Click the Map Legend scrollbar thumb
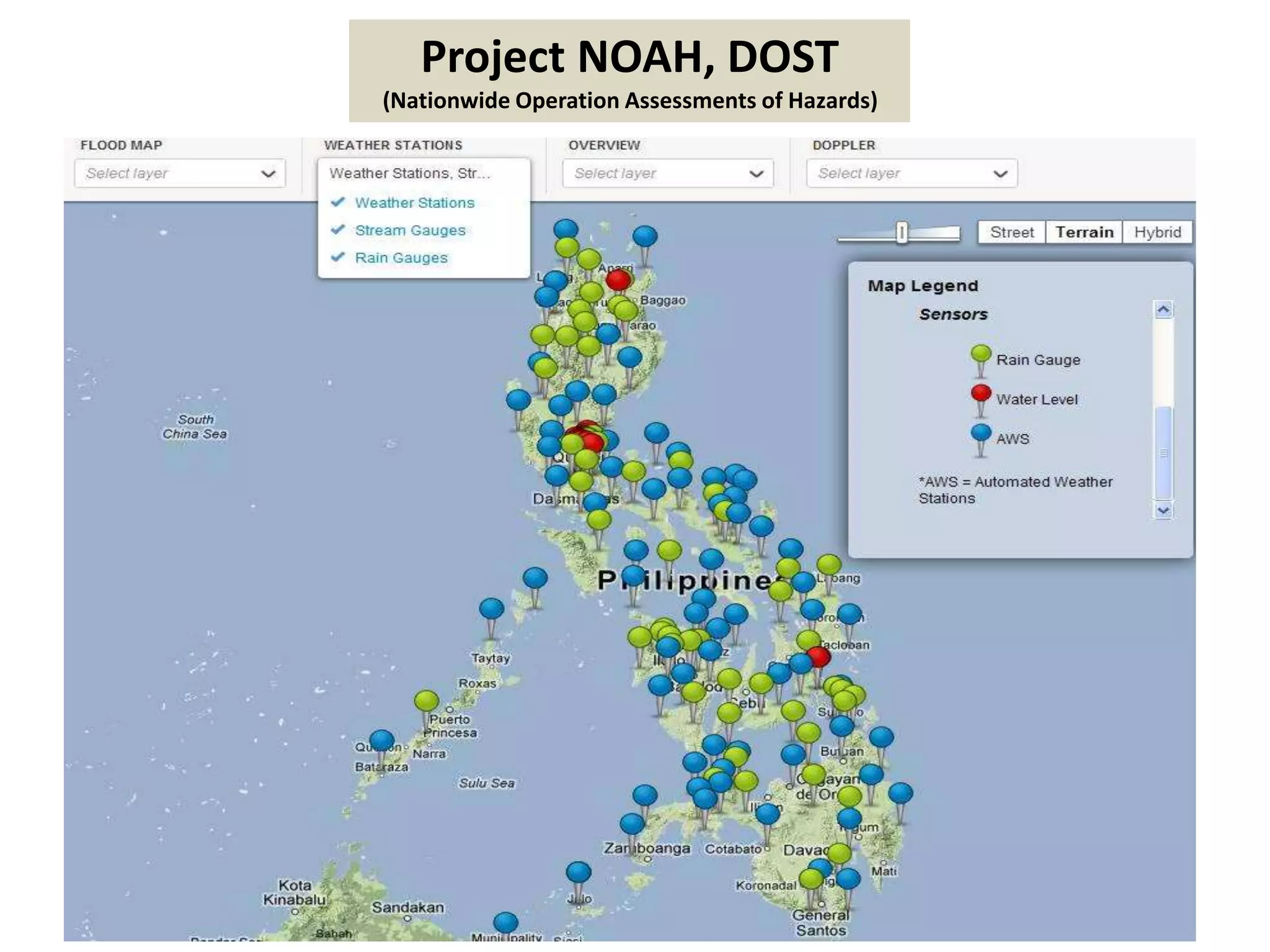The width and height of the screenshot is (1270, 952). (1163, 452)
